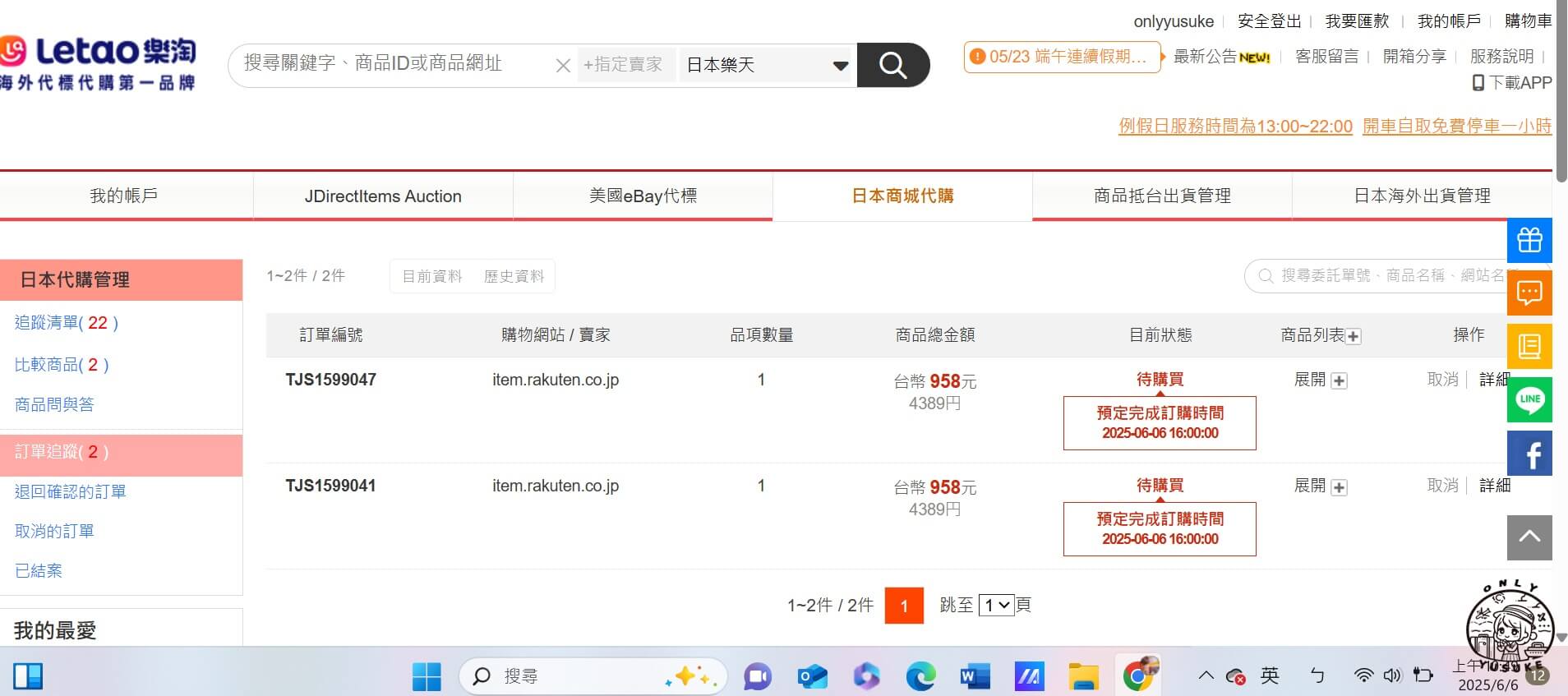This screenshot has width=1568, height=696.
Task: Click the Letao logo
Action: pos(98,63)
